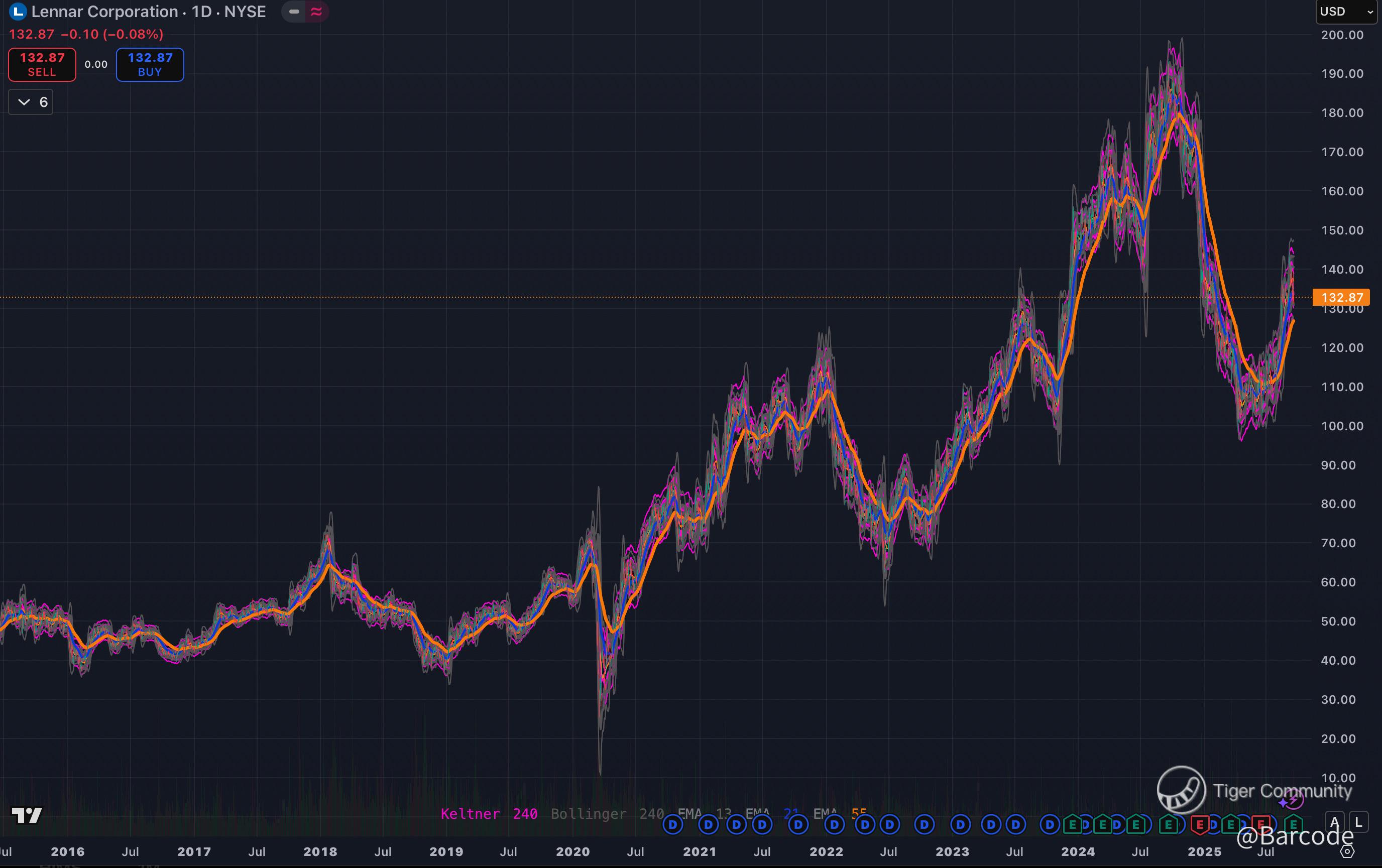Click the first dividend D marker in late 2020
Viewport: 1382px width, 868px height.
coord(672,825)
